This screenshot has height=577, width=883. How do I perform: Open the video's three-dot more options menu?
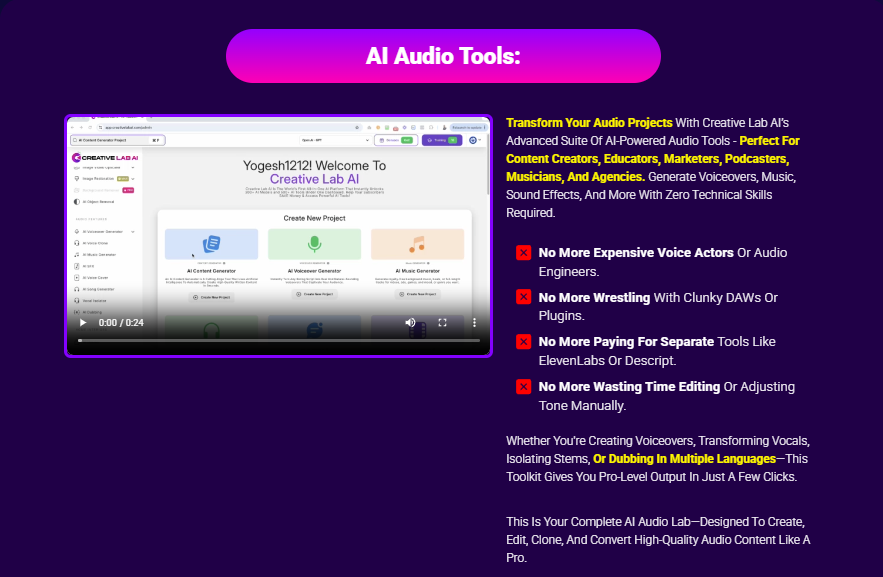tap(474, 323)
